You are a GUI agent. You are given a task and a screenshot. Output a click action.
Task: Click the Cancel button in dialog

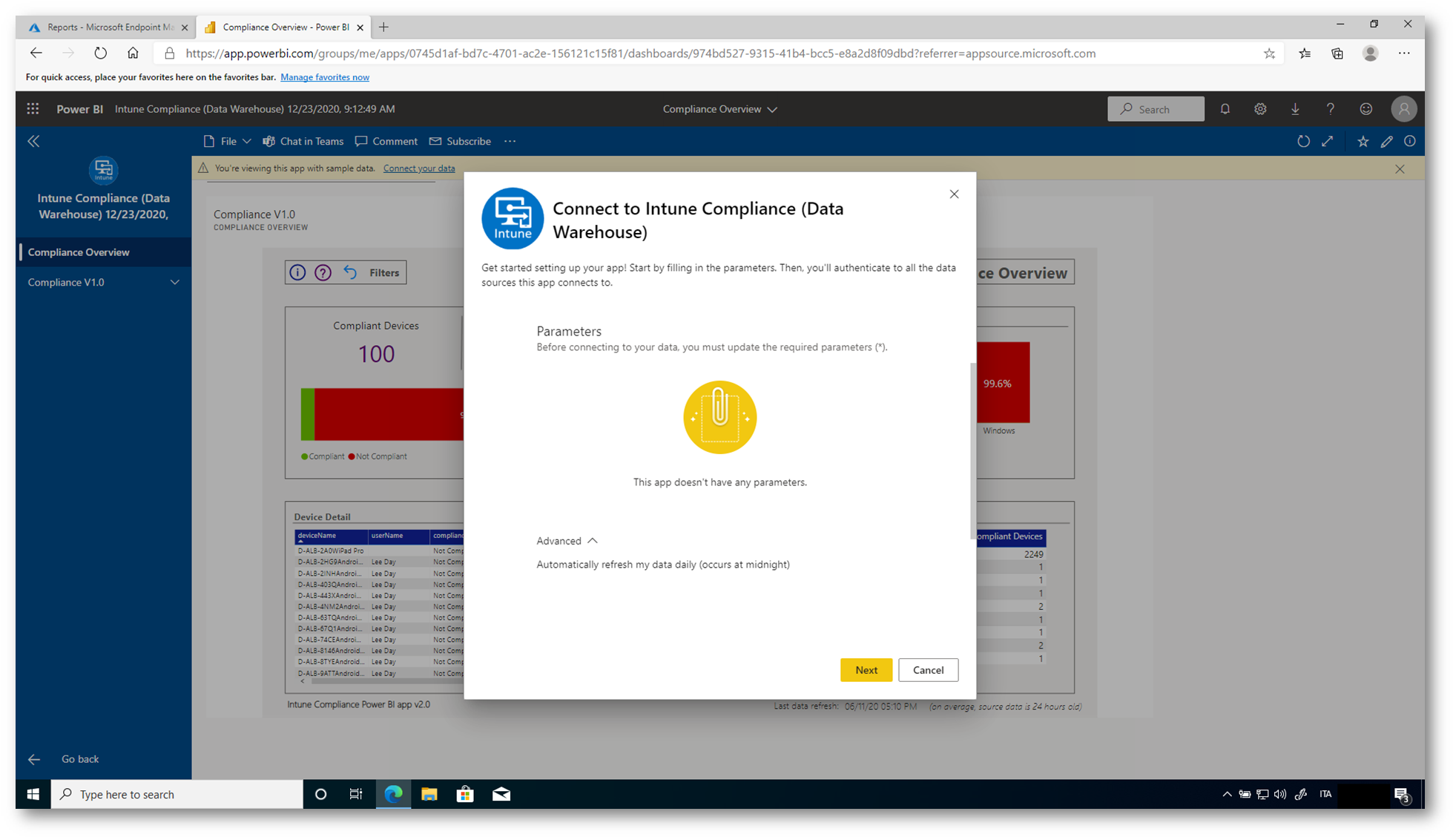tap(928, 670)
